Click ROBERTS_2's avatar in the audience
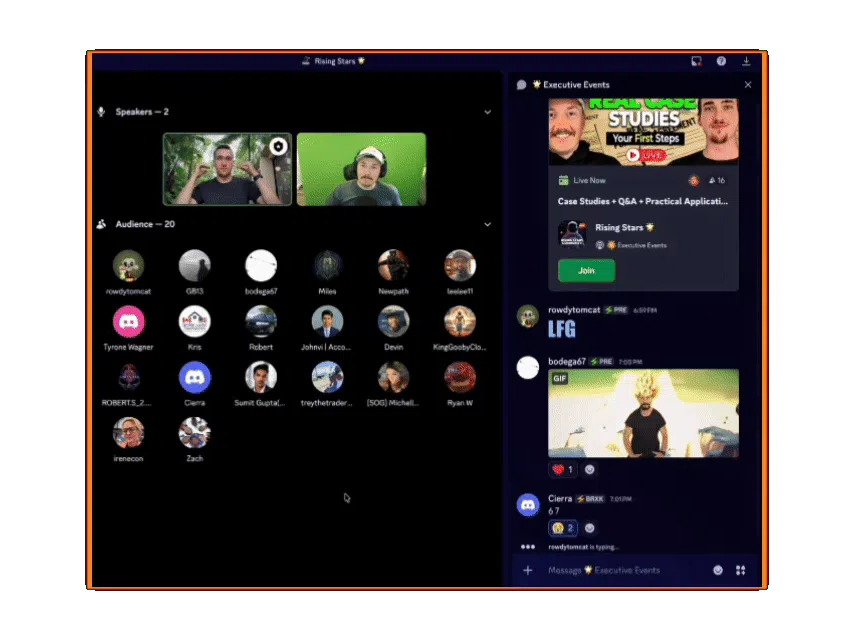The image size is (854, 640). (x=129, y=377)
